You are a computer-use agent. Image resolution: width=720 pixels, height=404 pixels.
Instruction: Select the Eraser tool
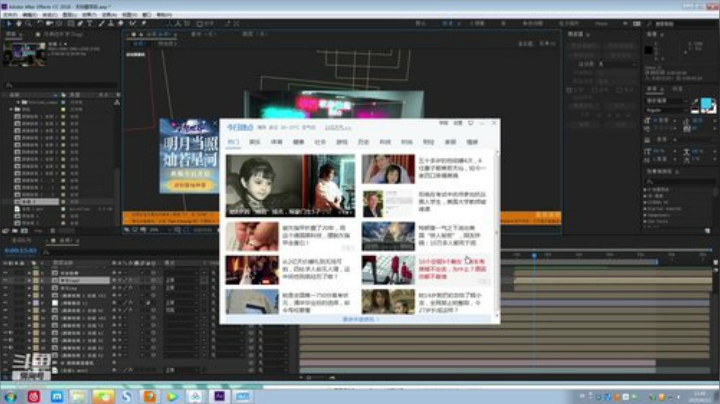point(121,23)
